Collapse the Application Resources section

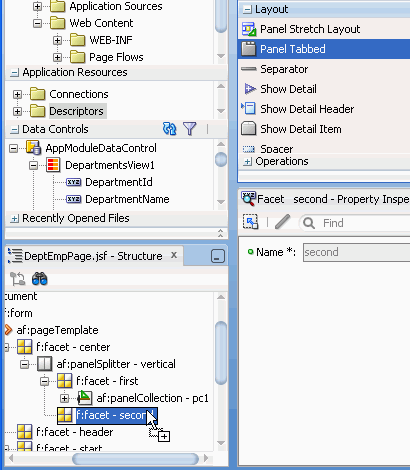(x=14, y=72)
